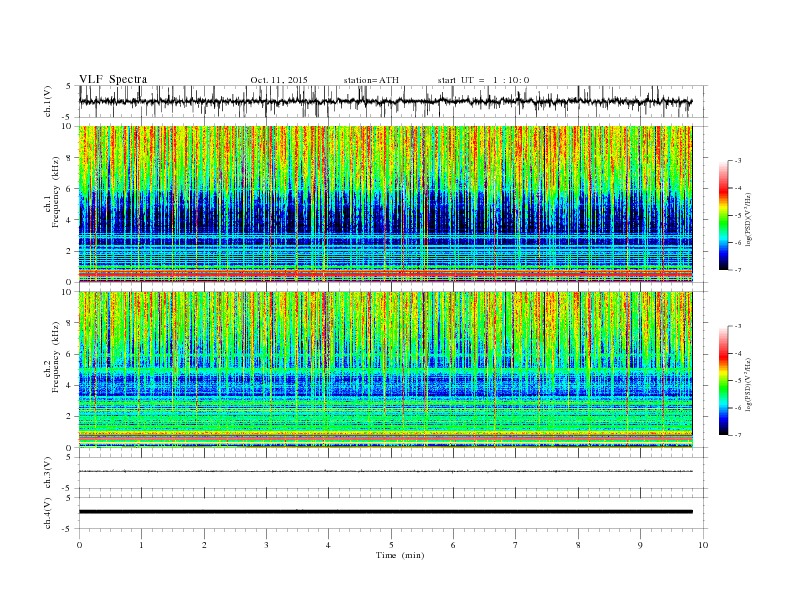Click the ch.2 frequency tick label "4"
Image resolution: width=792 pixels, height=612 pixels.
point(70,386)
